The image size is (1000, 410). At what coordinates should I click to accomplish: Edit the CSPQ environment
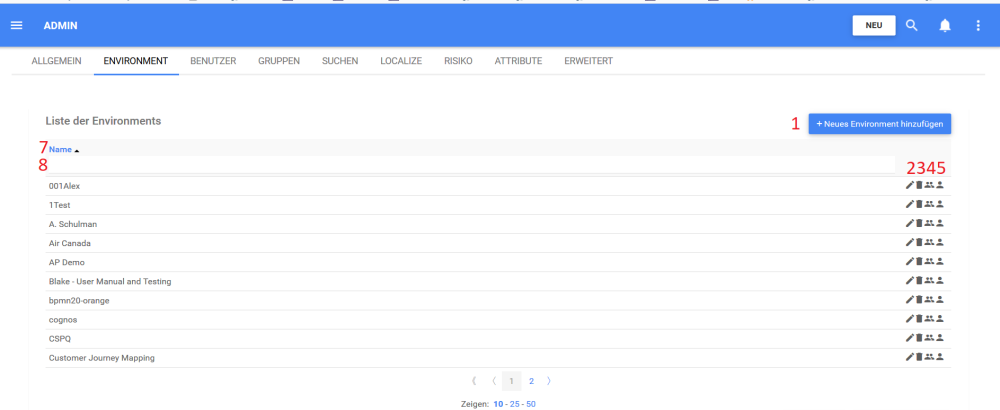910,338
